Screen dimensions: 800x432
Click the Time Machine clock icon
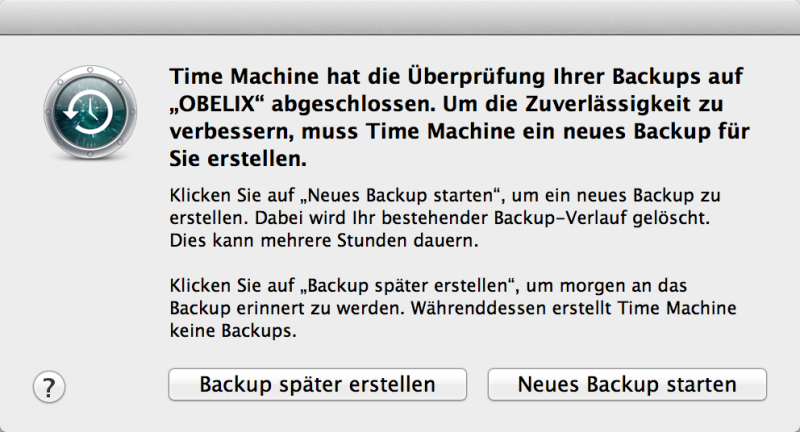pos(88,110)
